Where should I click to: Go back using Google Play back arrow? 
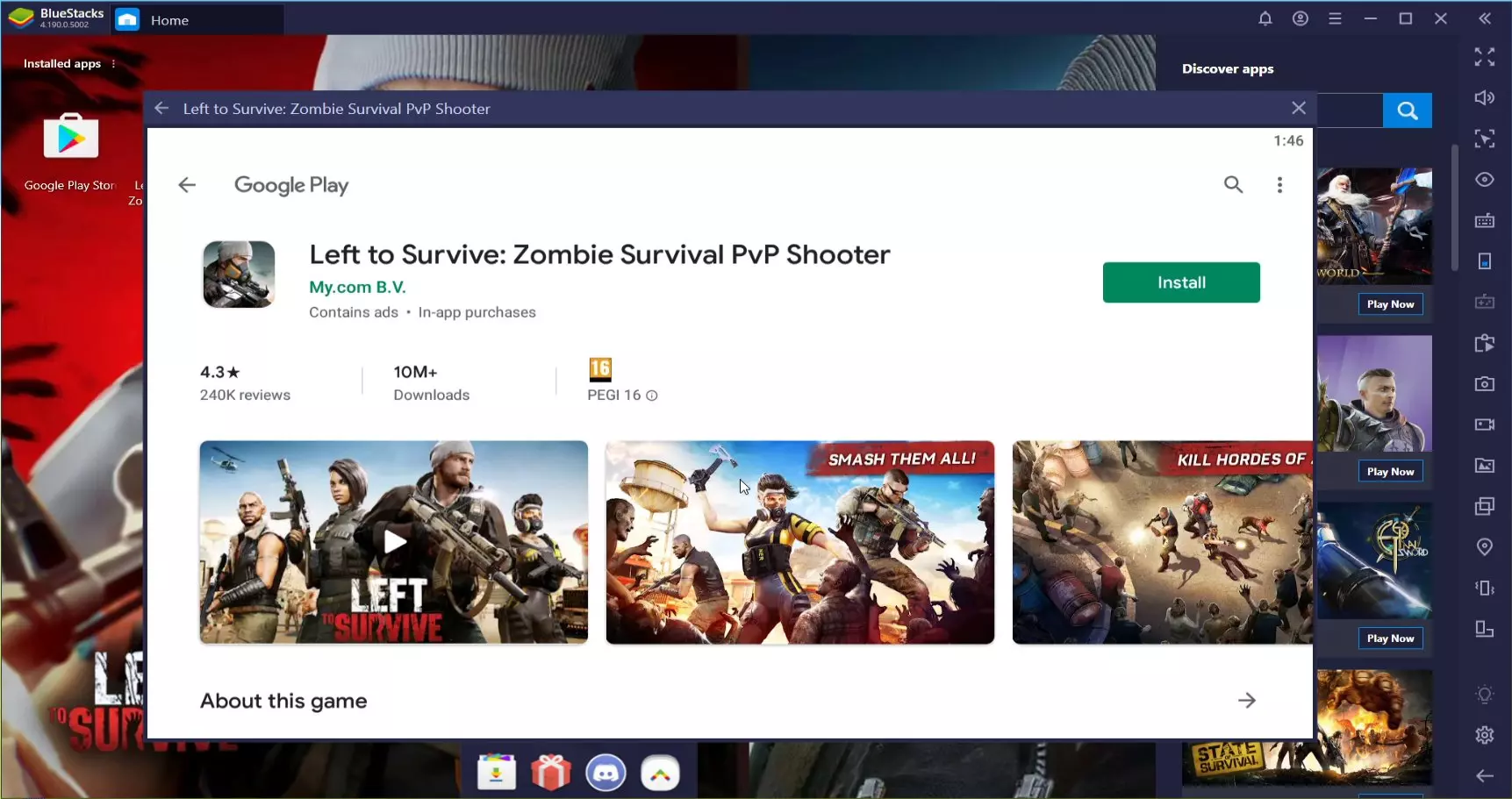pyautogui.click(x=187, y=184)
